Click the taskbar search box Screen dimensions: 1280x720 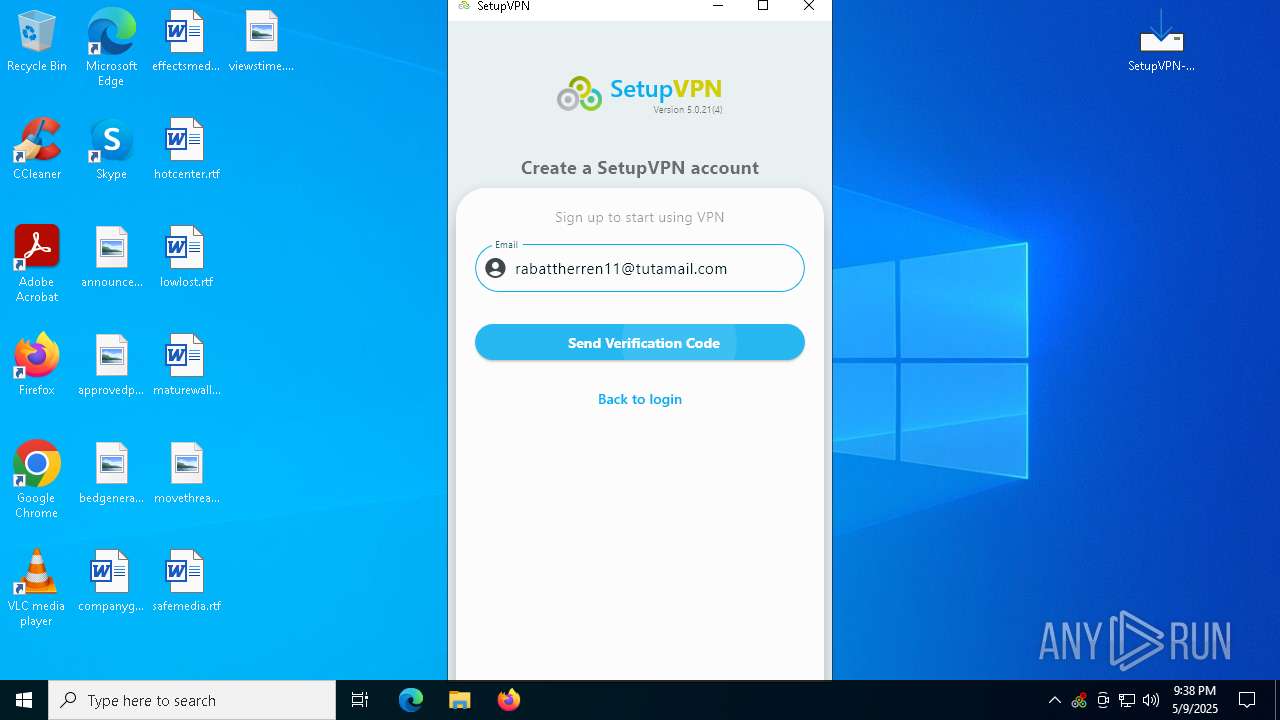(x=192, y=700)
